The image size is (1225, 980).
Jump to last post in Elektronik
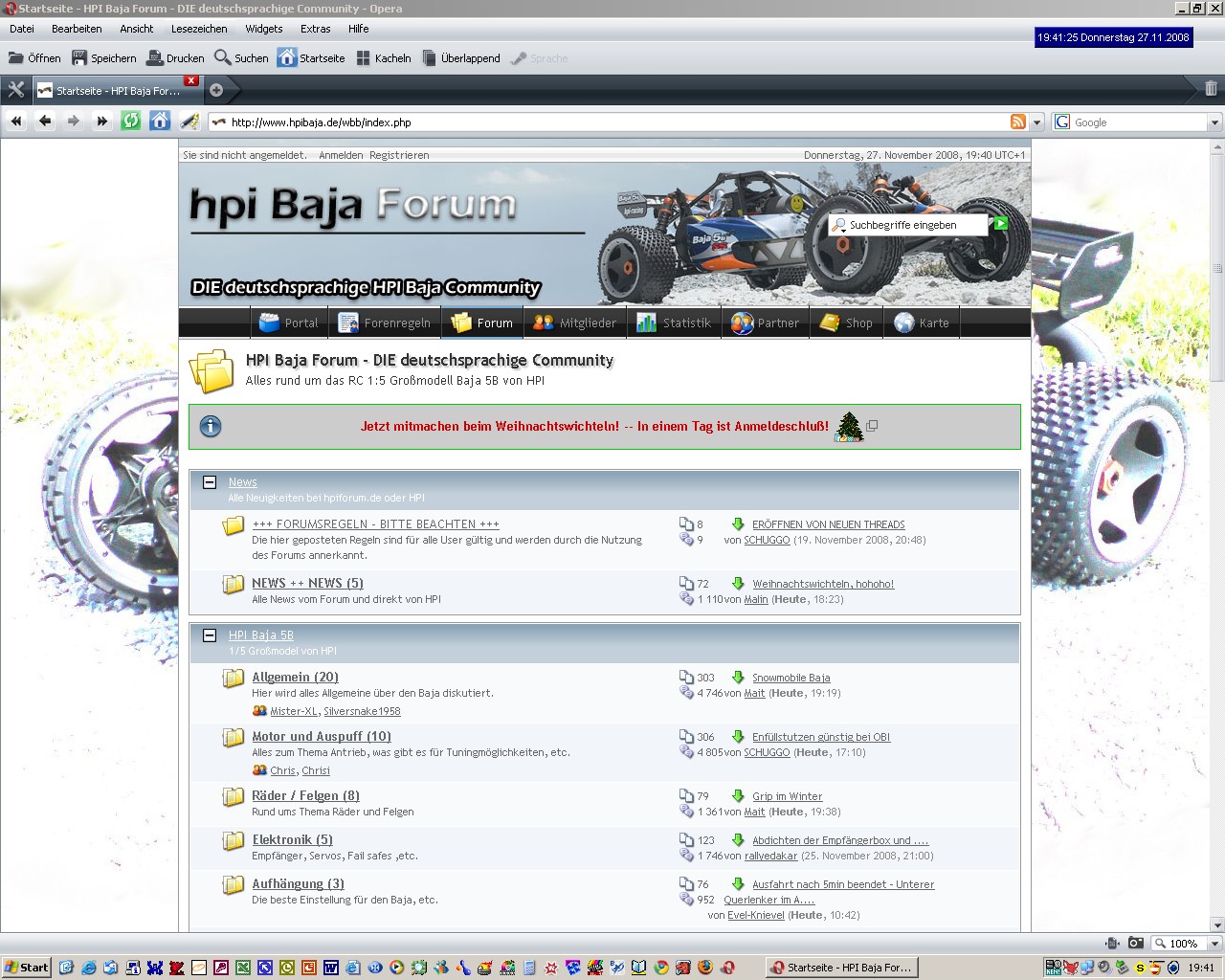(x=738, y=840)
